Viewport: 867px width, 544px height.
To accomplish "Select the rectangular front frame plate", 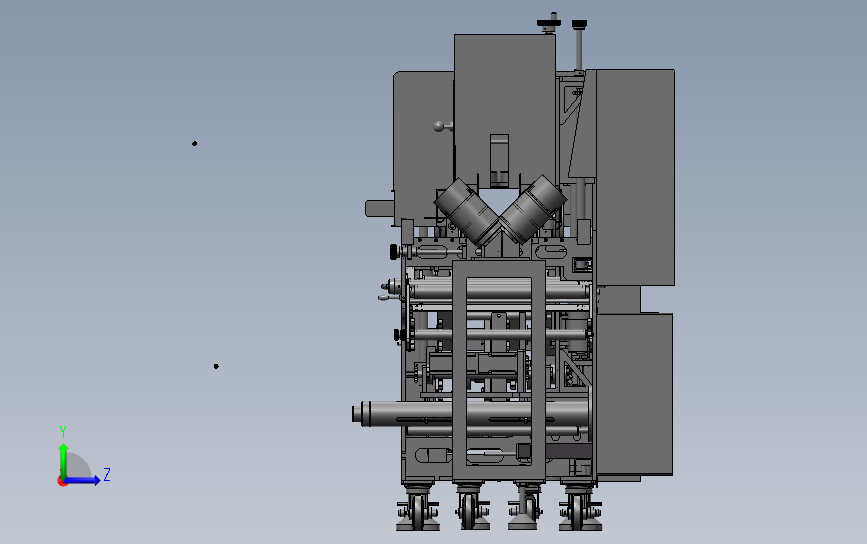I will 499,370.
